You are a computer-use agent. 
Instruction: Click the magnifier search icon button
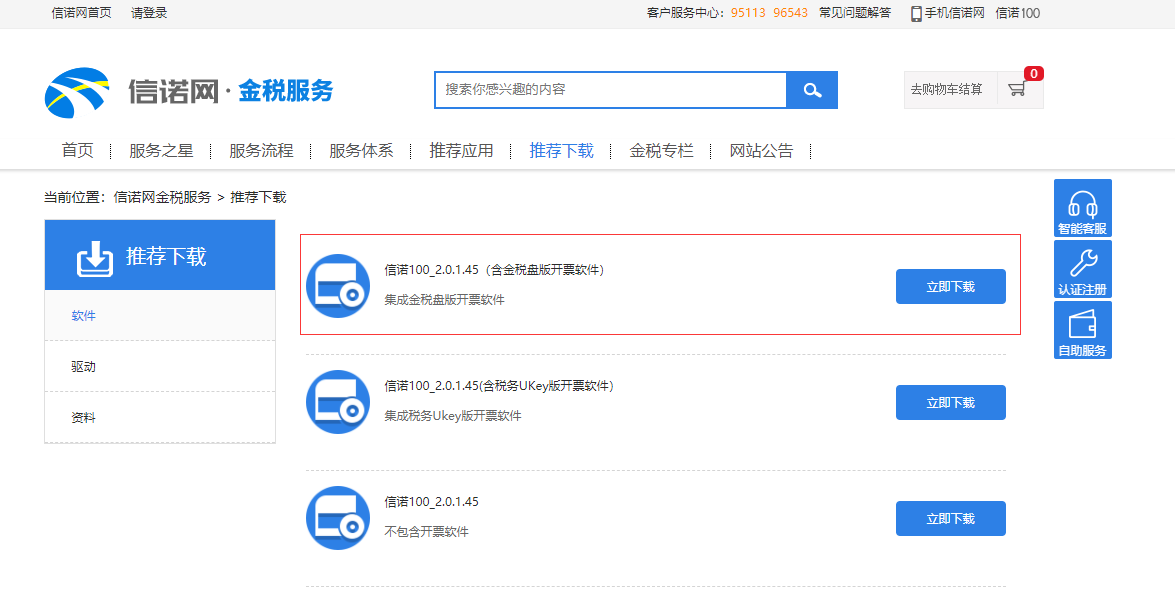(812, 90)
